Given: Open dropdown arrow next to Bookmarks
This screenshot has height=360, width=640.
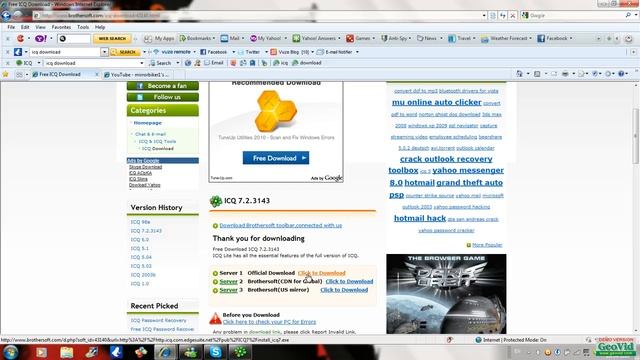Looking at the screenshot, I should point(214,38).
